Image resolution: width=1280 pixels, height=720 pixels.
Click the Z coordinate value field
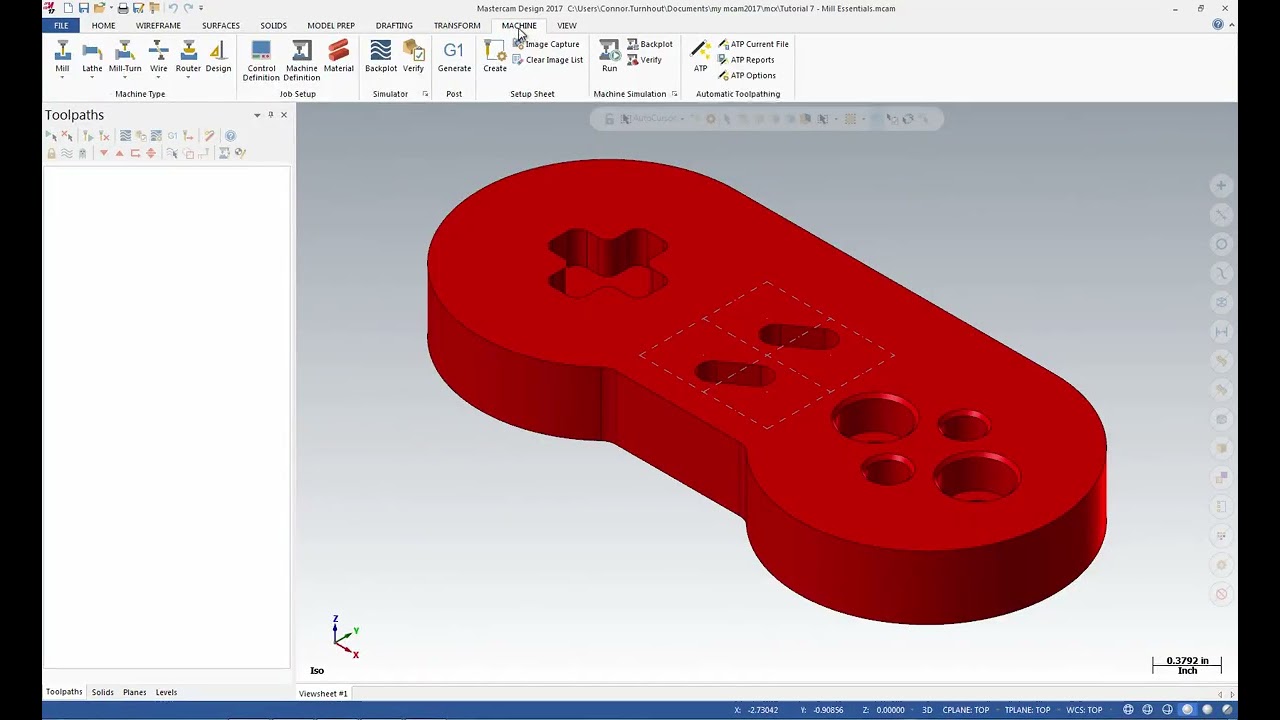coord(890,710)
